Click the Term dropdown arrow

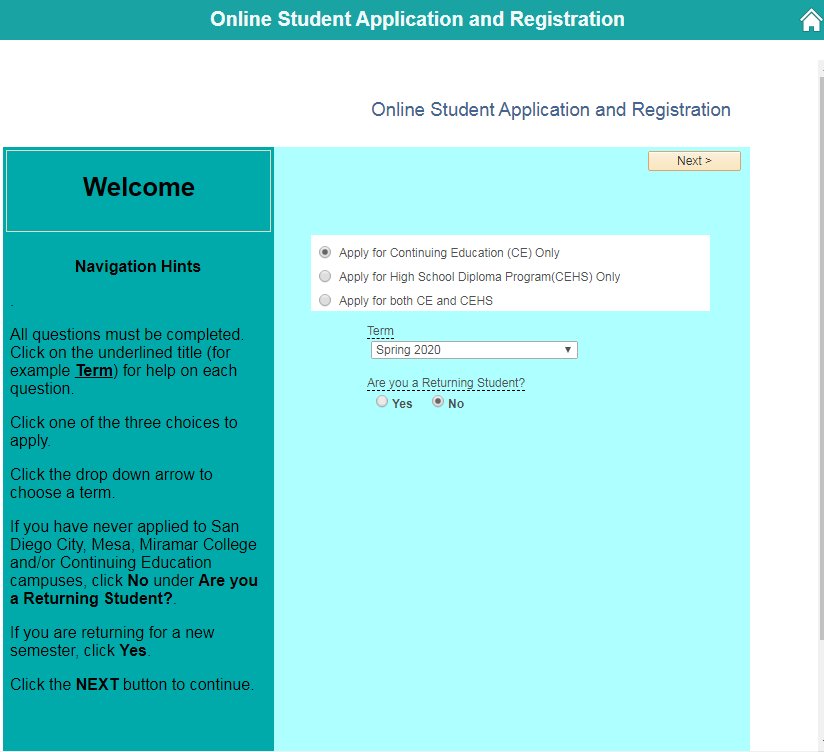(568, 350)
